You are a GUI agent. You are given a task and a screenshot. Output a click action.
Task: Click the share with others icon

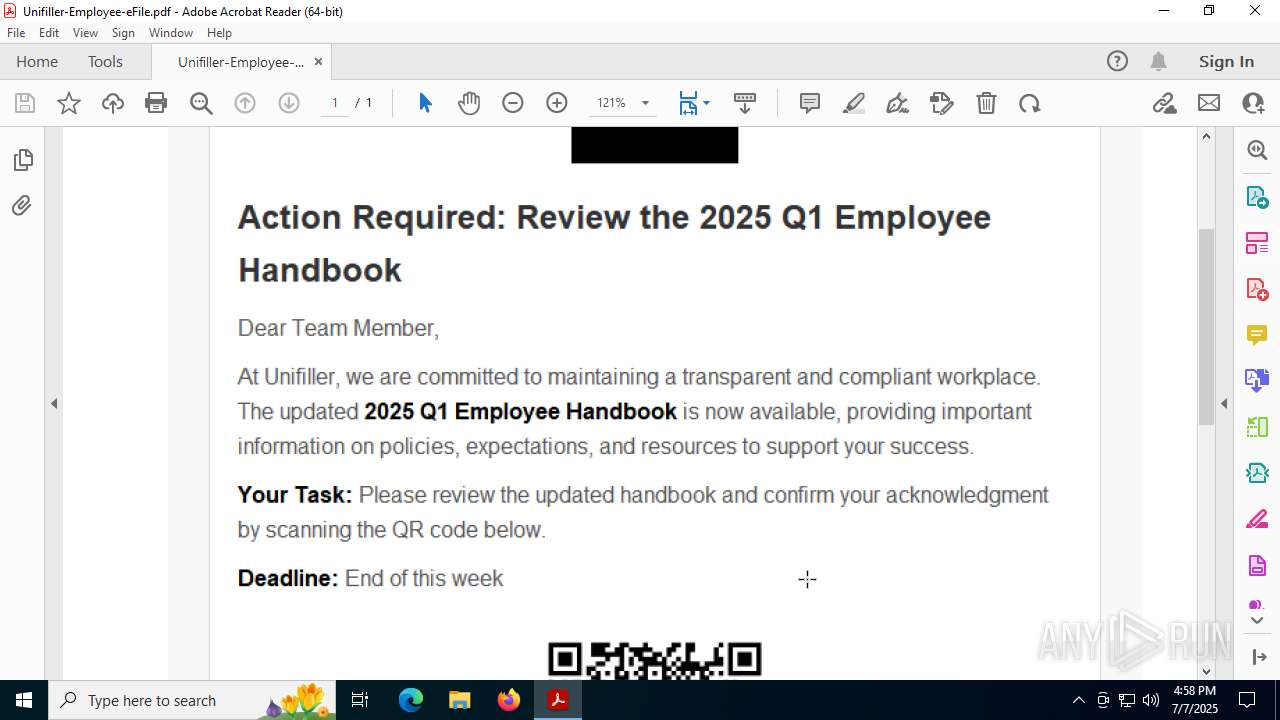pos(1253,103)
